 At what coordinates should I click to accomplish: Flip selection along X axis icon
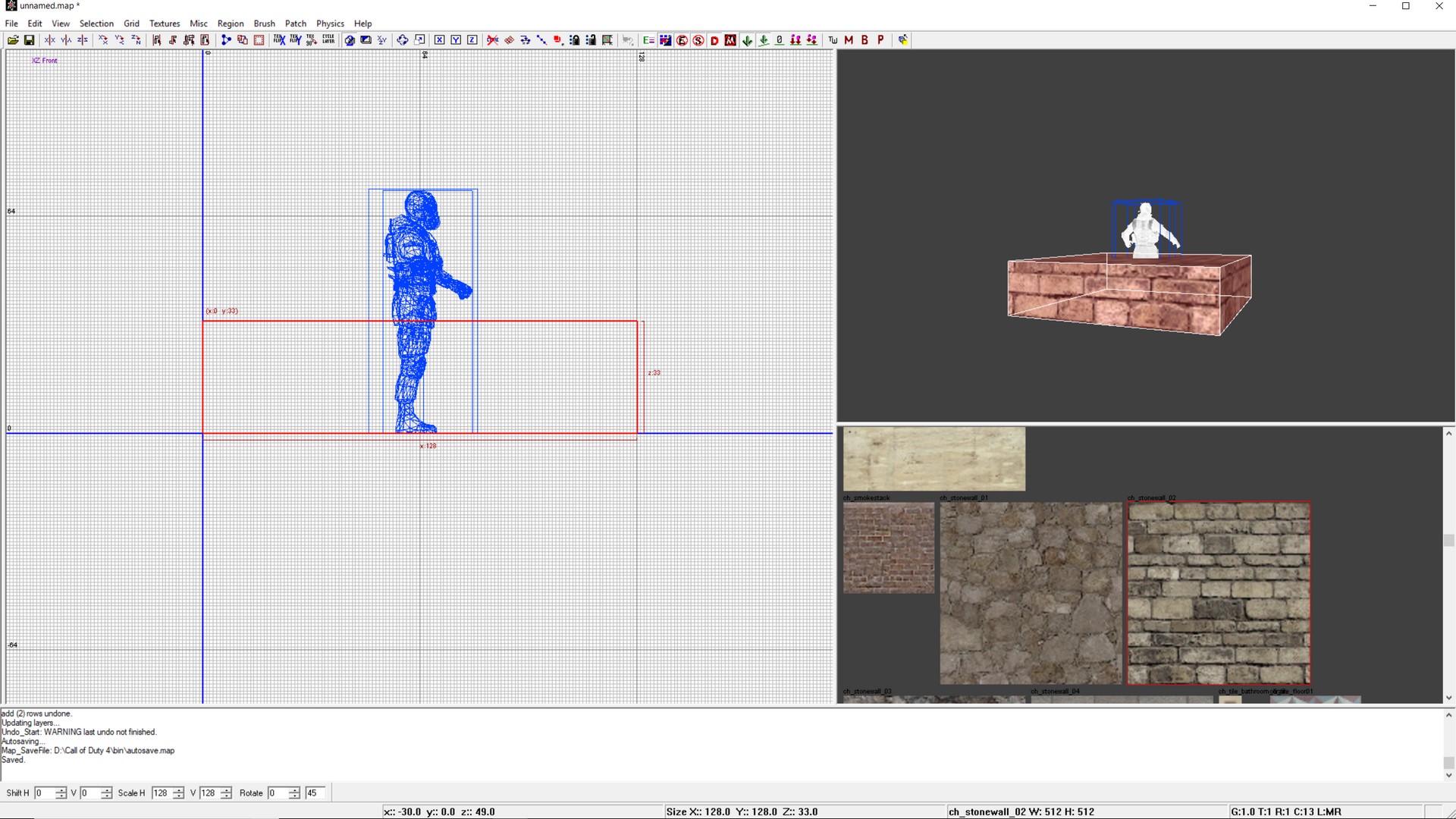[x=50, y=40]
